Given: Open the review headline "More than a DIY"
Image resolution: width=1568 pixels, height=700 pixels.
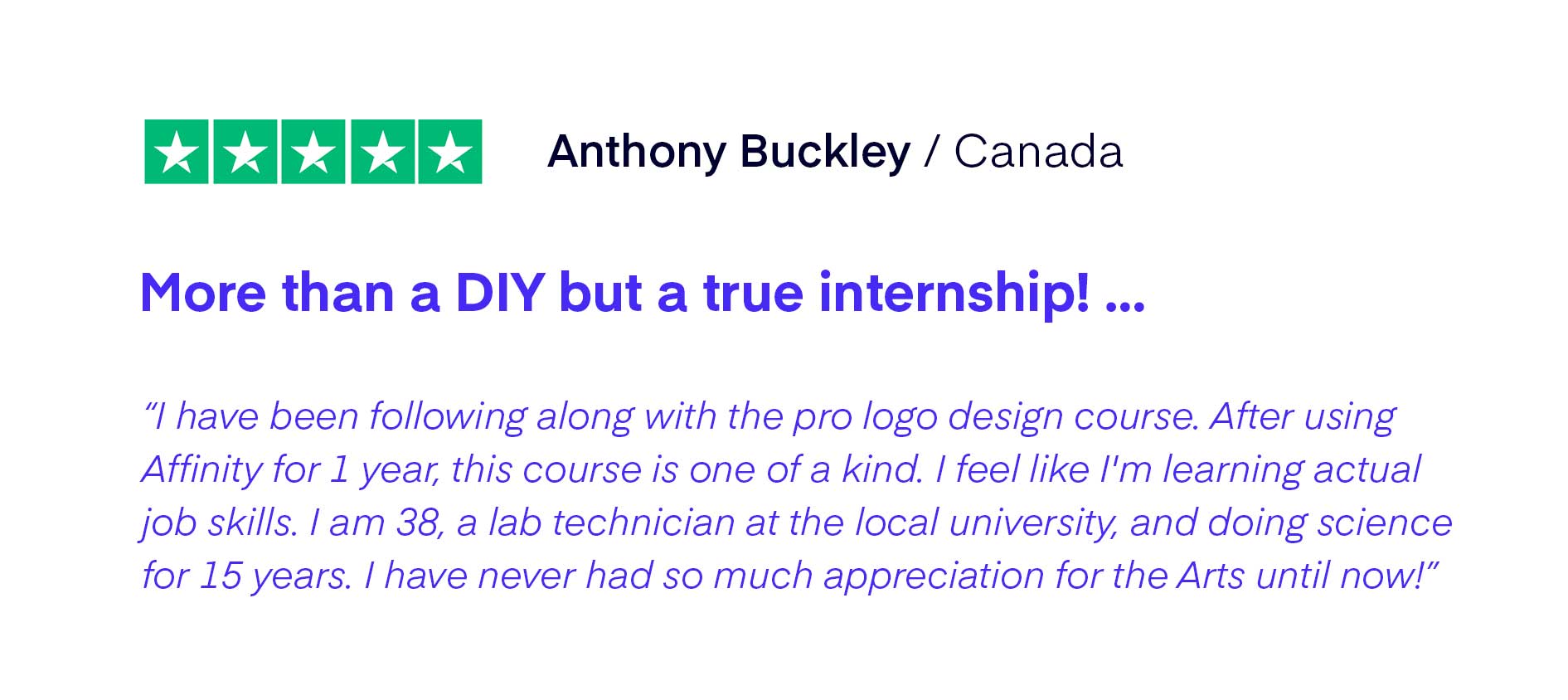Looking at the screenshot, I should pyautogui.click(x=342, y=293).
